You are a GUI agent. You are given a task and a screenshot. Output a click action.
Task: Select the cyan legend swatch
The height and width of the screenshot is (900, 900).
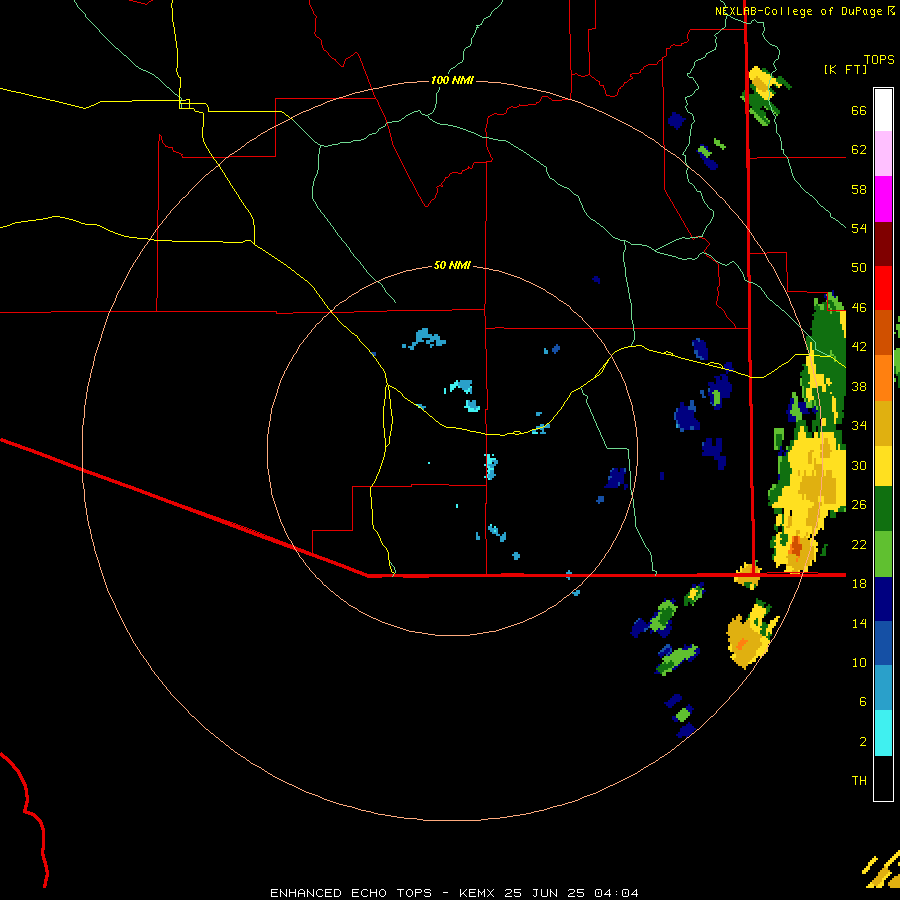pyautogui.click(x=883, y=734)
